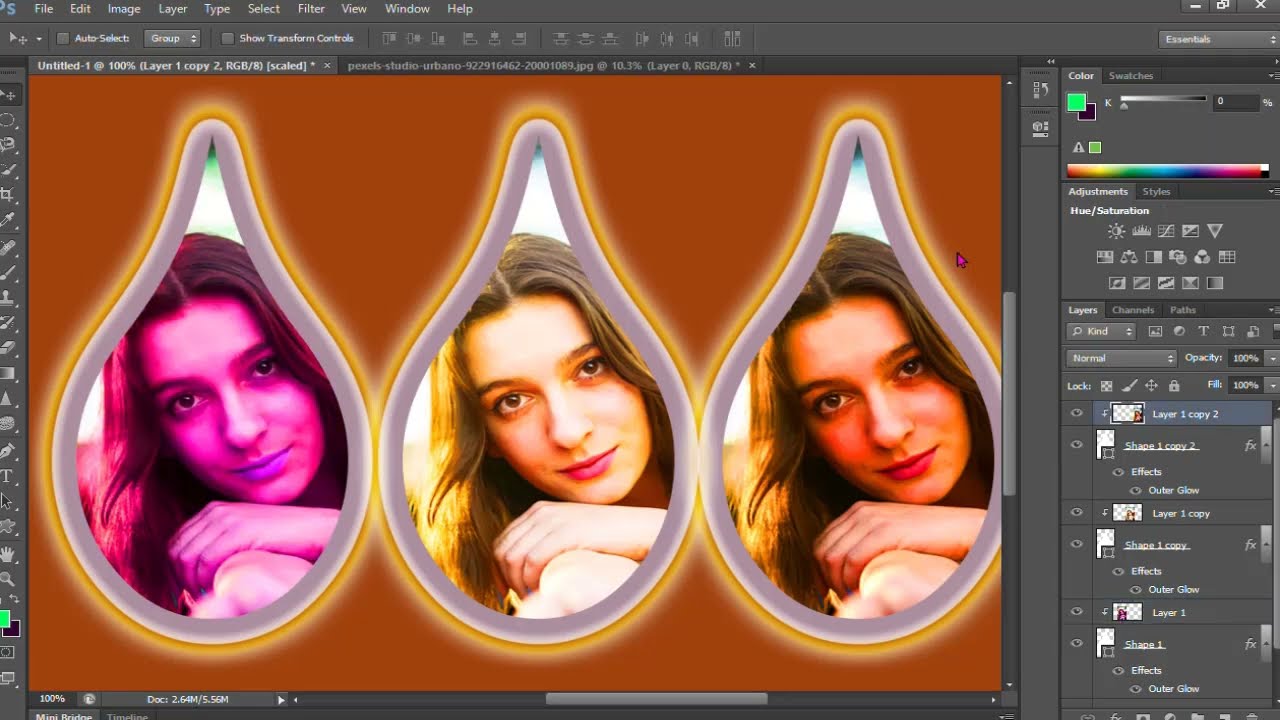Open the Mini Bridge panel
1280x720 pixels.
62,716
